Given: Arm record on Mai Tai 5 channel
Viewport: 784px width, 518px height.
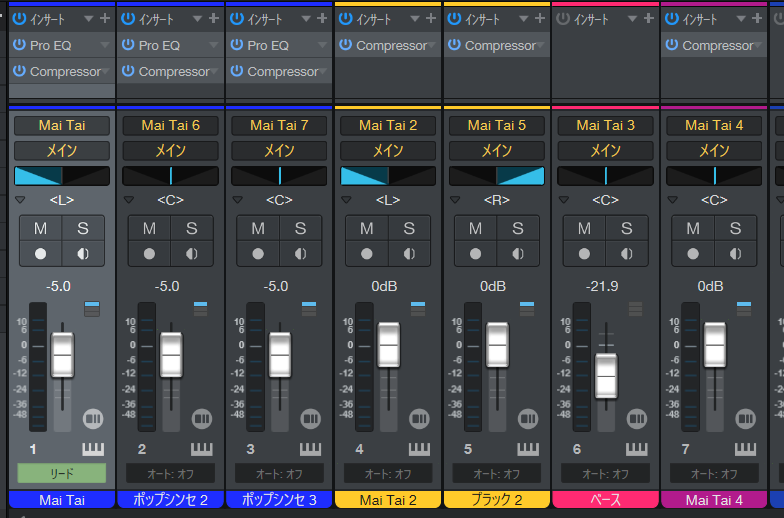Looking at the screenshot, I should [476, 254].
